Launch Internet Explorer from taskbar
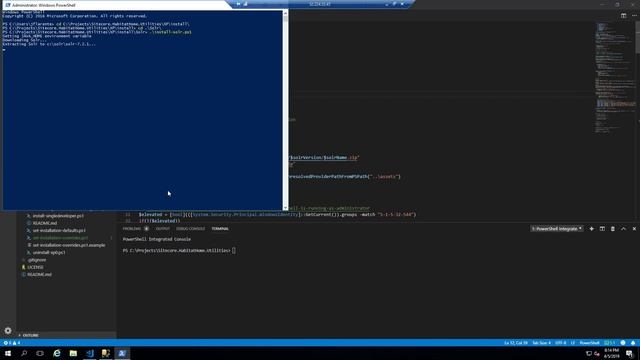Image resolution: width=640 pixels, height=360 pixels. point(57,353)
